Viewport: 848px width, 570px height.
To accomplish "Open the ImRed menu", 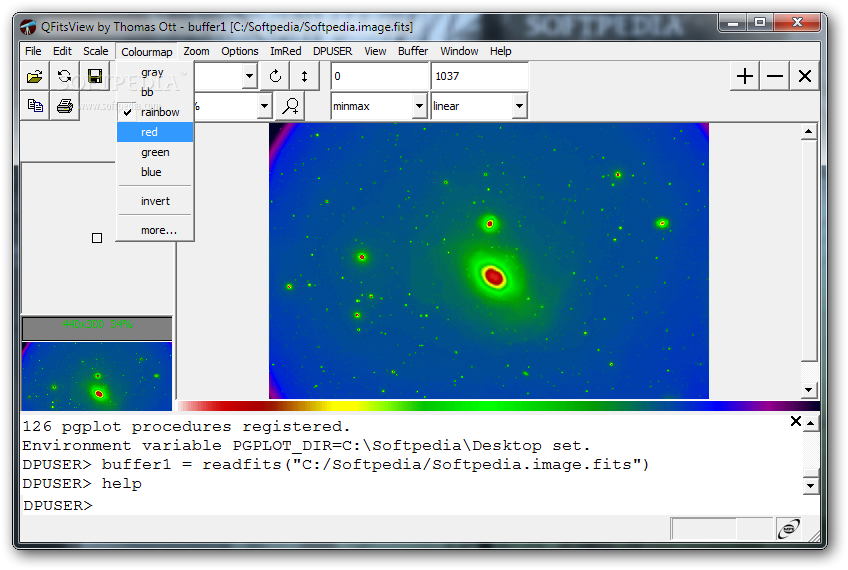I will [286, 51].
